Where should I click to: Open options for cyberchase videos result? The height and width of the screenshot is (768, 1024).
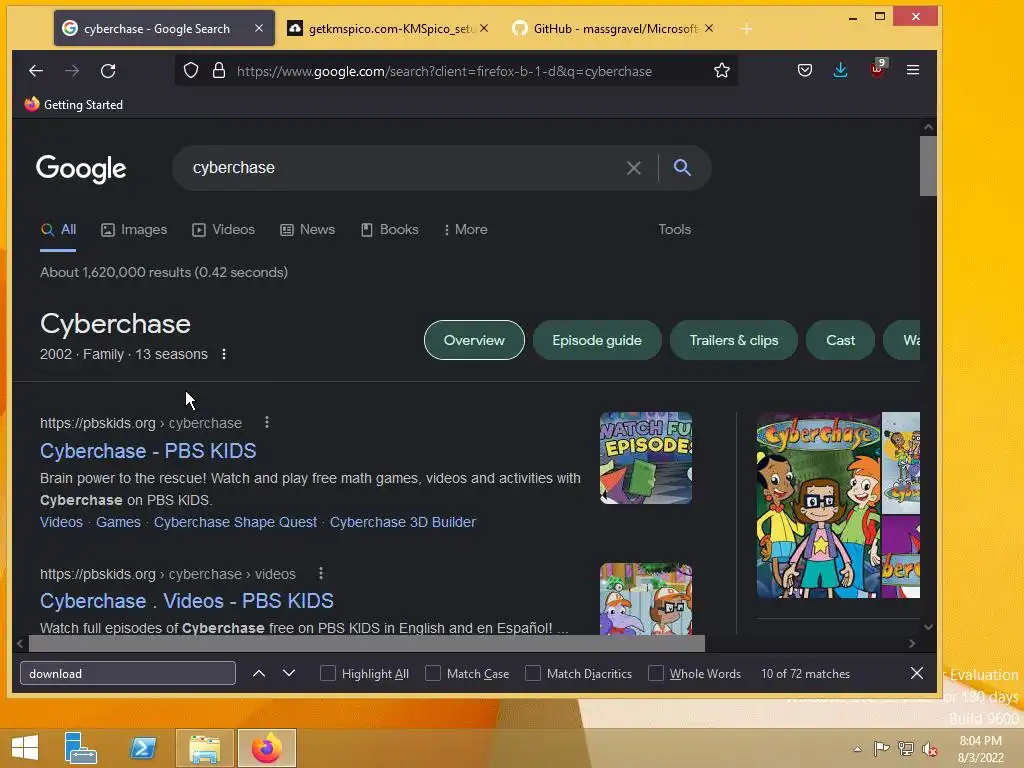pos(321,573)
